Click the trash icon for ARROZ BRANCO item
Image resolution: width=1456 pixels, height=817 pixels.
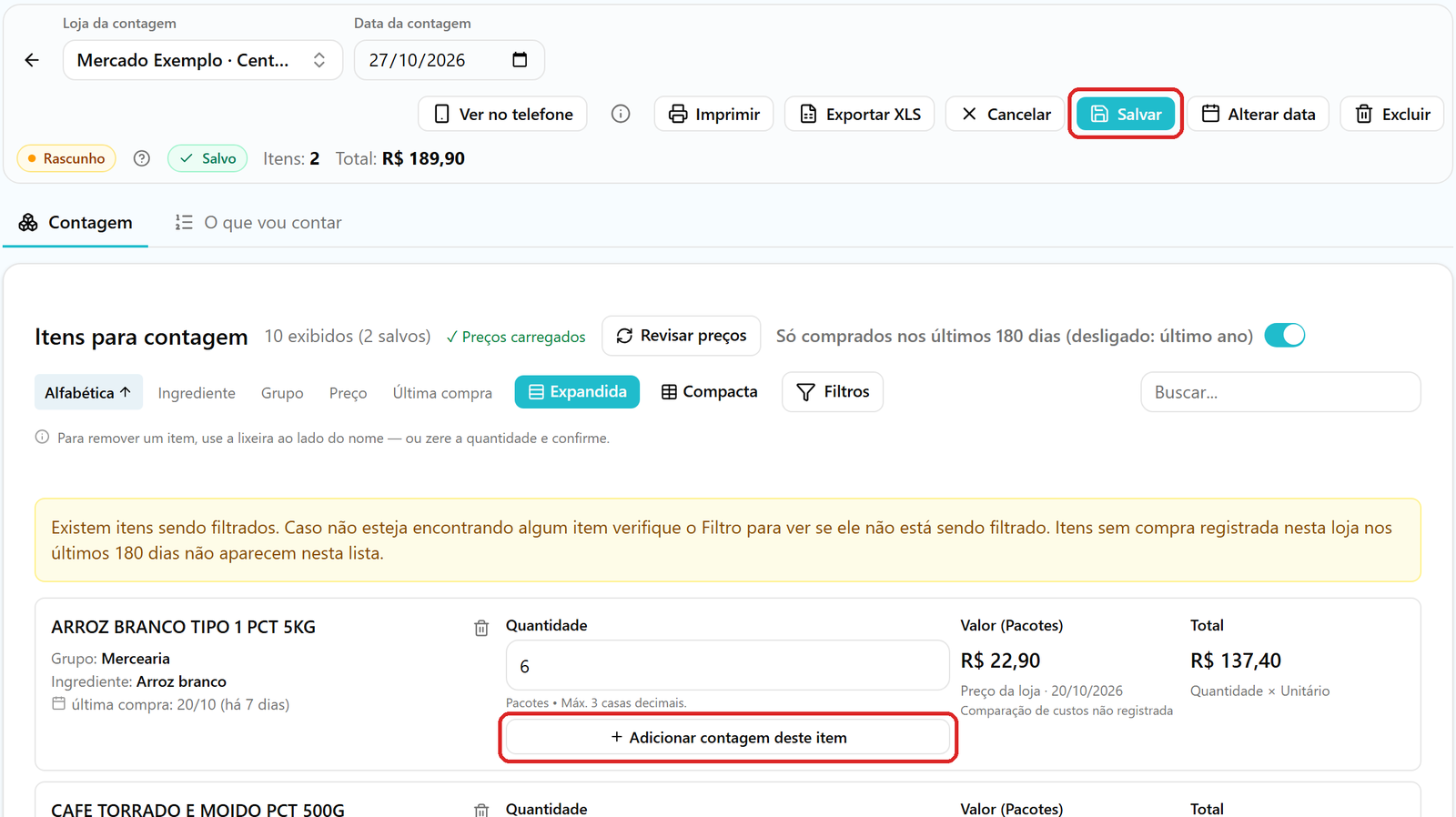point(481,628)
